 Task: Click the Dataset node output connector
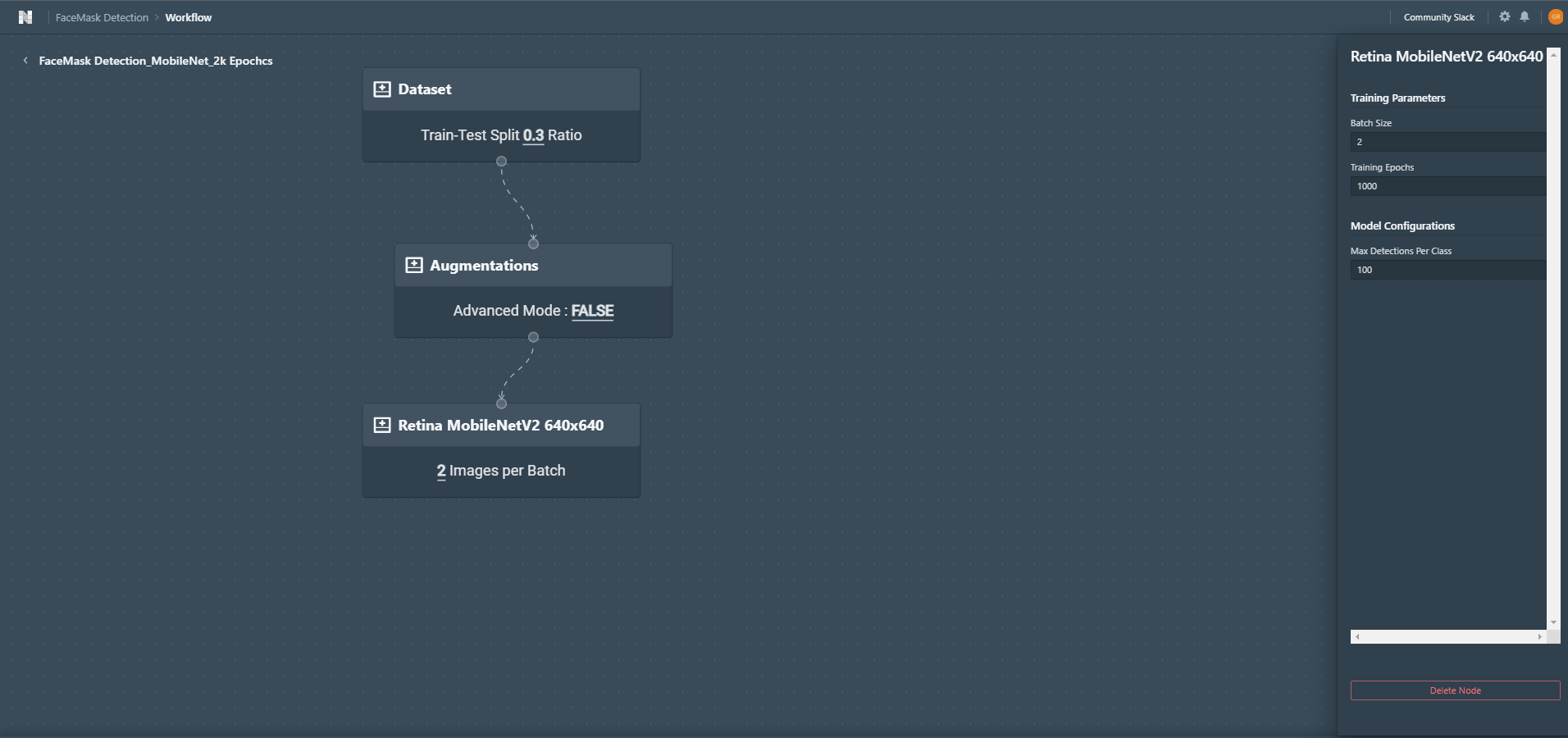[502, 162]
